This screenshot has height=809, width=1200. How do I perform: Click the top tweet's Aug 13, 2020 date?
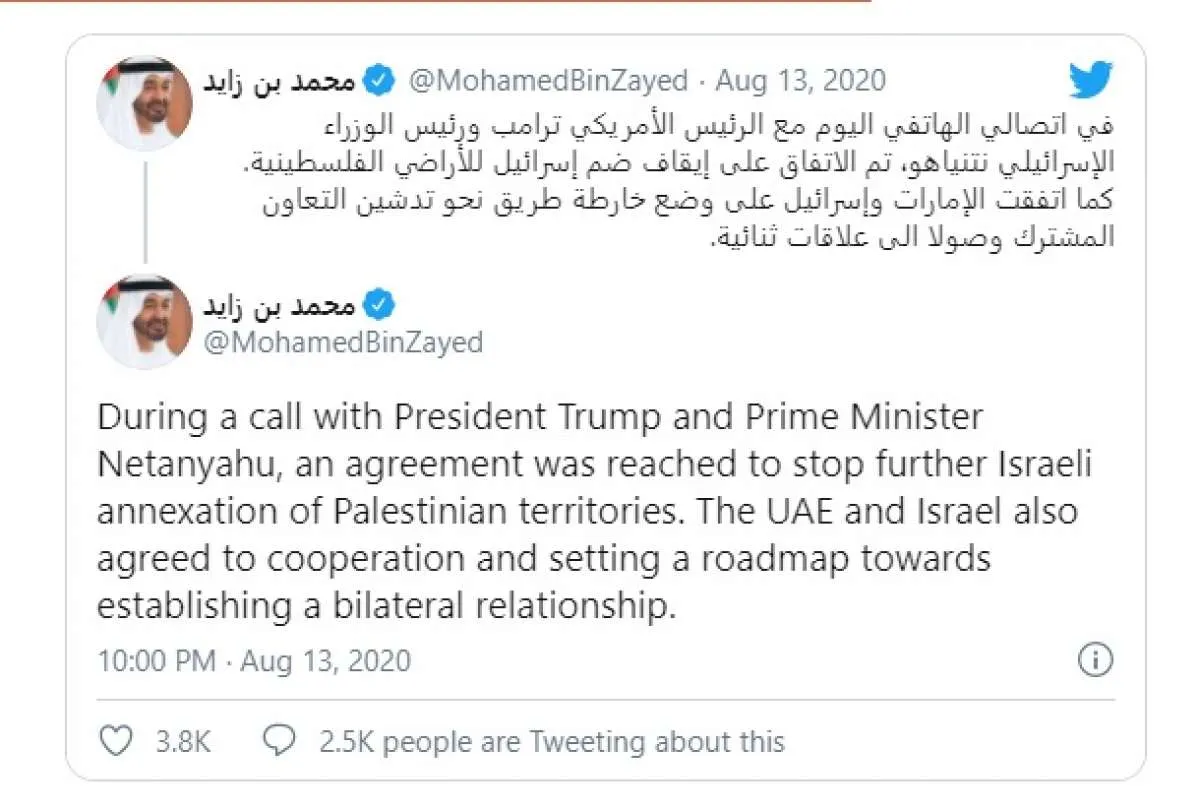point(801,81)
